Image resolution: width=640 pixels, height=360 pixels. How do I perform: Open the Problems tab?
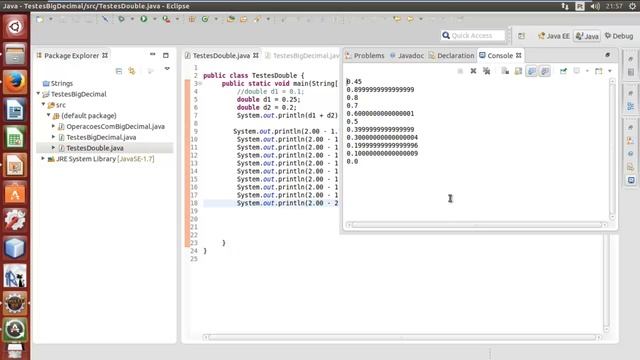(365, 56)
